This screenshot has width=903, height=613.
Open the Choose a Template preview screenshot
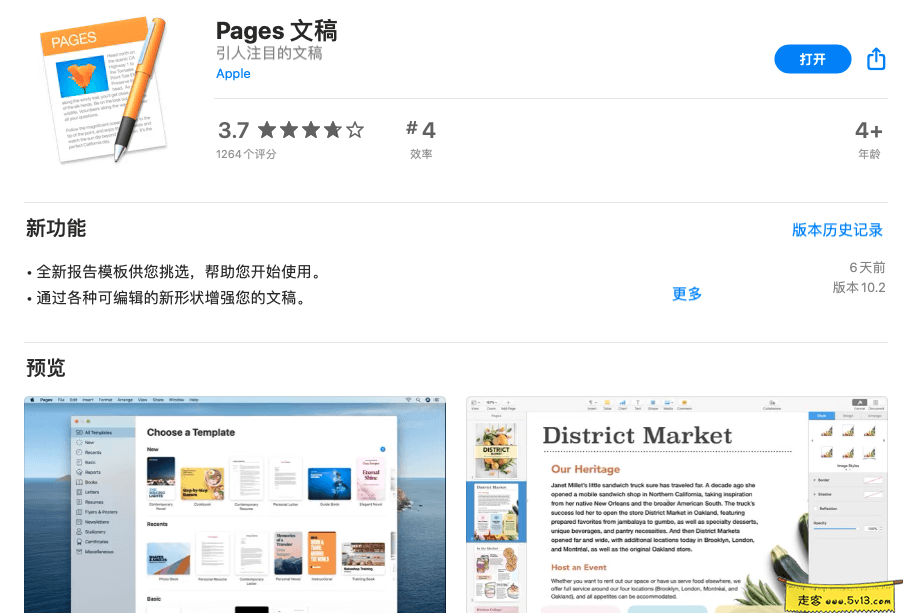pos(235,504)
